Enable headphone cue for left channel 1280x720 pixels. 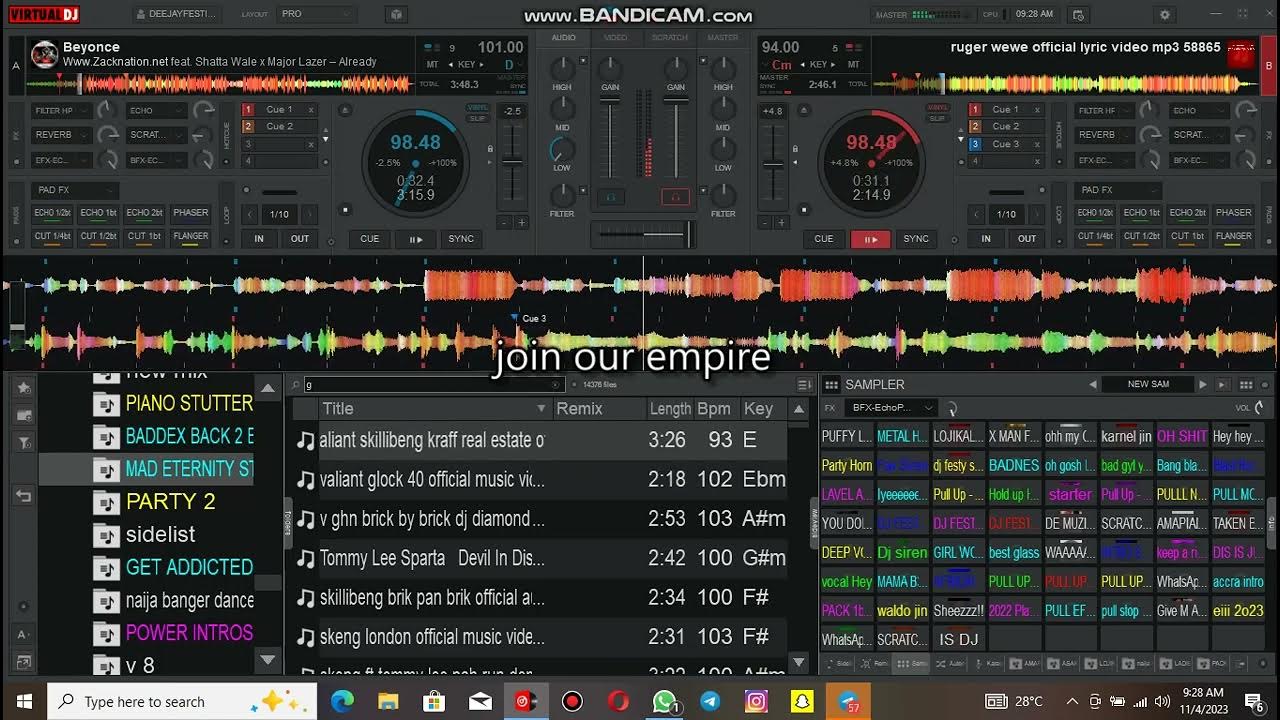click(x=609, y=197)
